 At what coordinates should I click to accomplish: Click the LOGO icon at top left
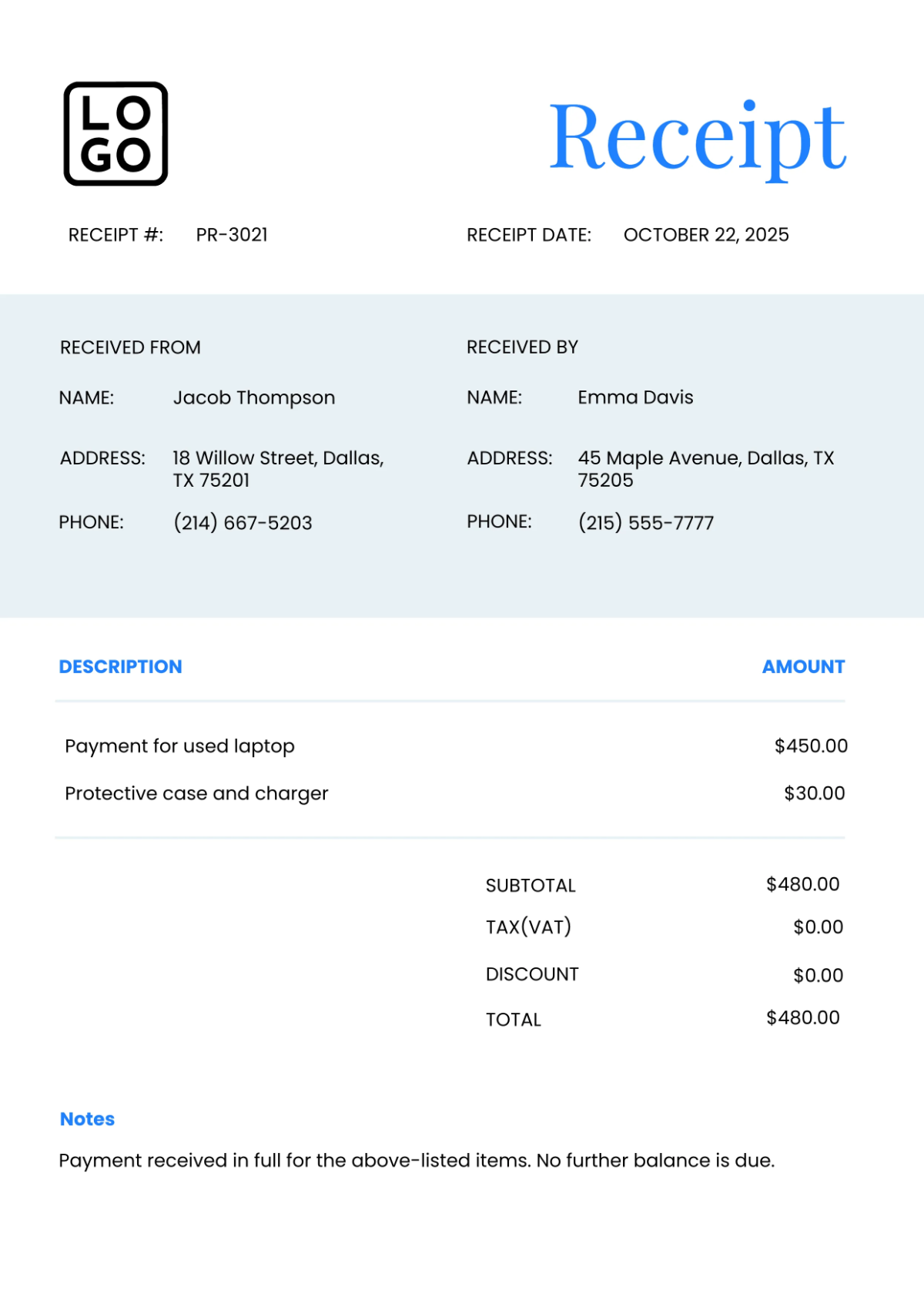(x=115, y=134)
